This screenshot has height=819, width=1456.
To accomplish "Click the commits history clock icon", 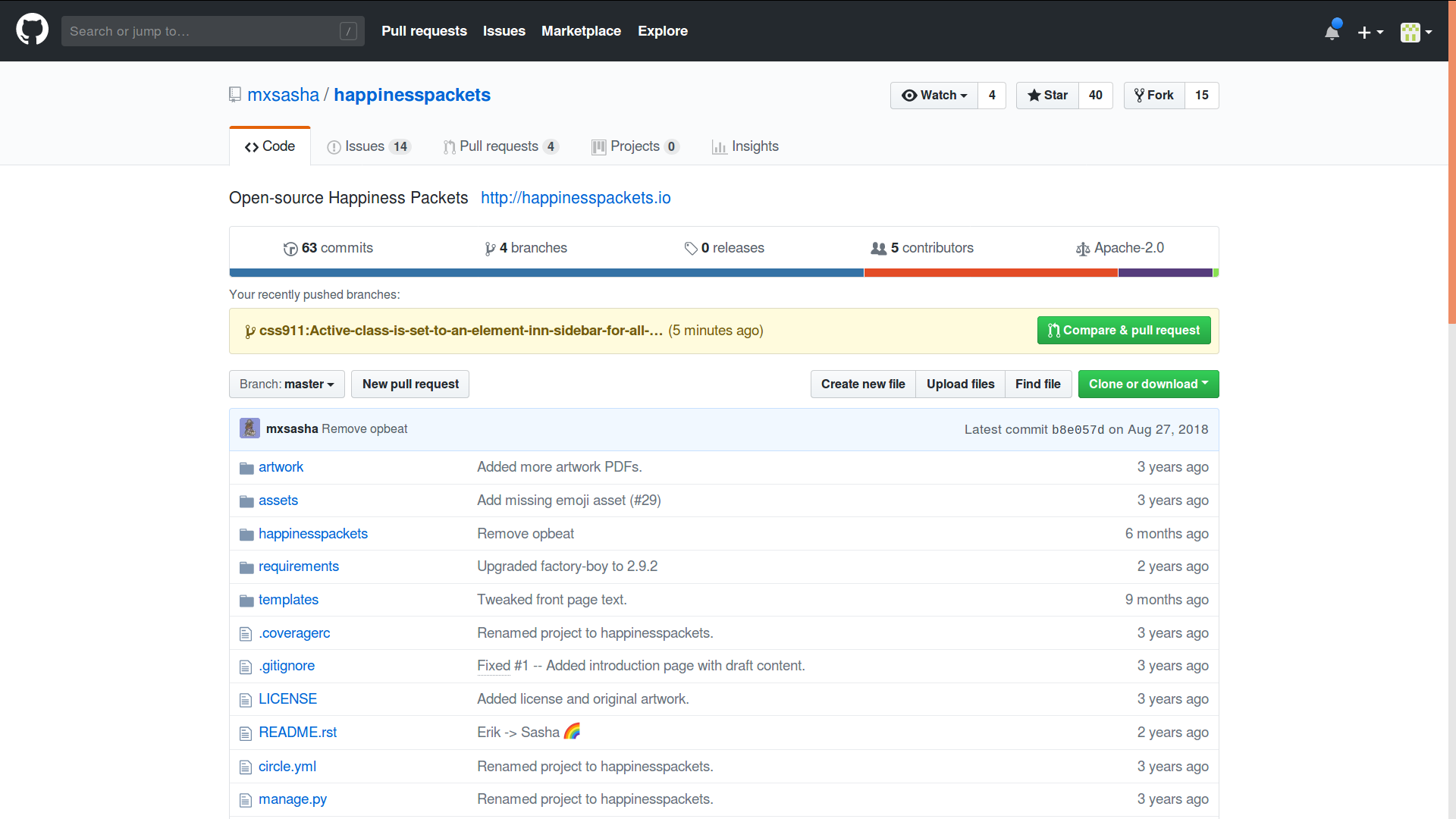I will tap(290, 249).
